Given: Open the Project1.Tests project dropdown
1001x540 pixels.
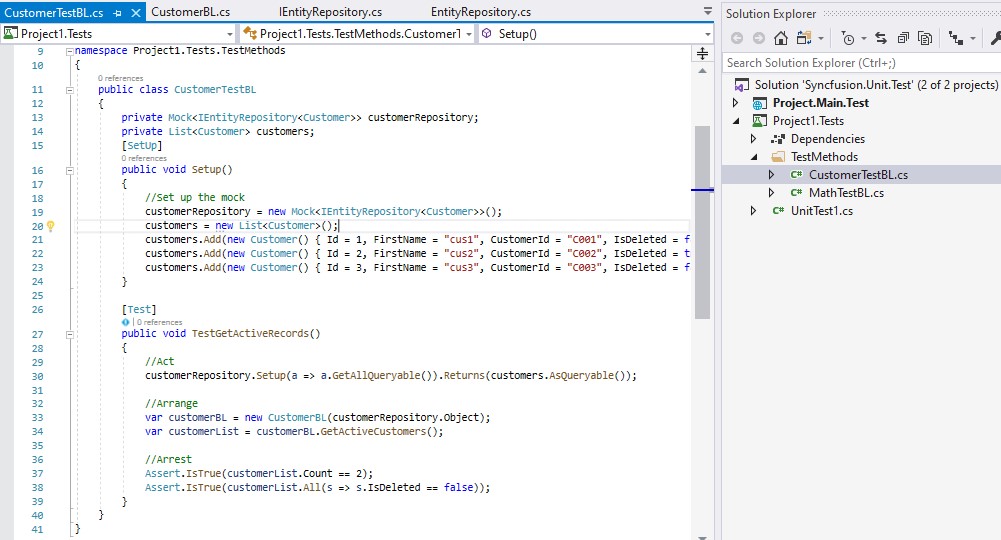Looking at the screenshot, I should click(x=229, y=34).
